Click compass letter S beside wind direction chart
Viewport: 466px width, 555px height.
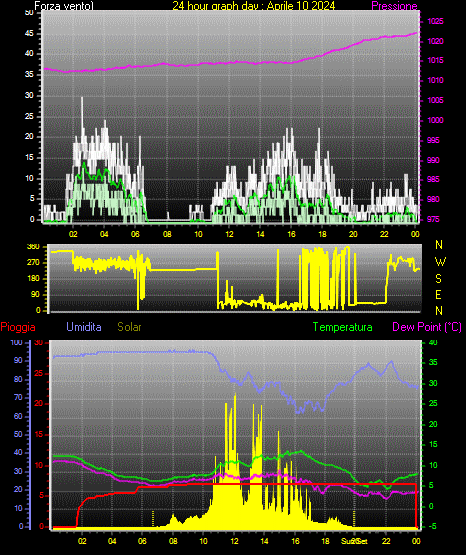[438, 279]
